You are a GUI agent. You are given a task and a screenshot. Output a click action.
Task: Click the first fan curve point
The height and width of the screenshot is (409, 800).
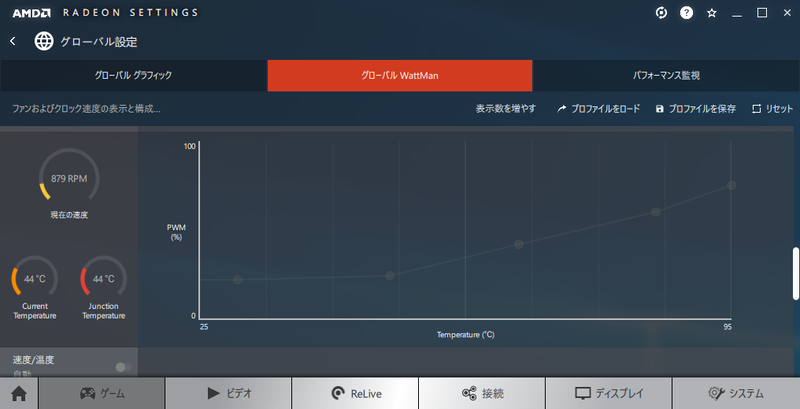[237, 279]
